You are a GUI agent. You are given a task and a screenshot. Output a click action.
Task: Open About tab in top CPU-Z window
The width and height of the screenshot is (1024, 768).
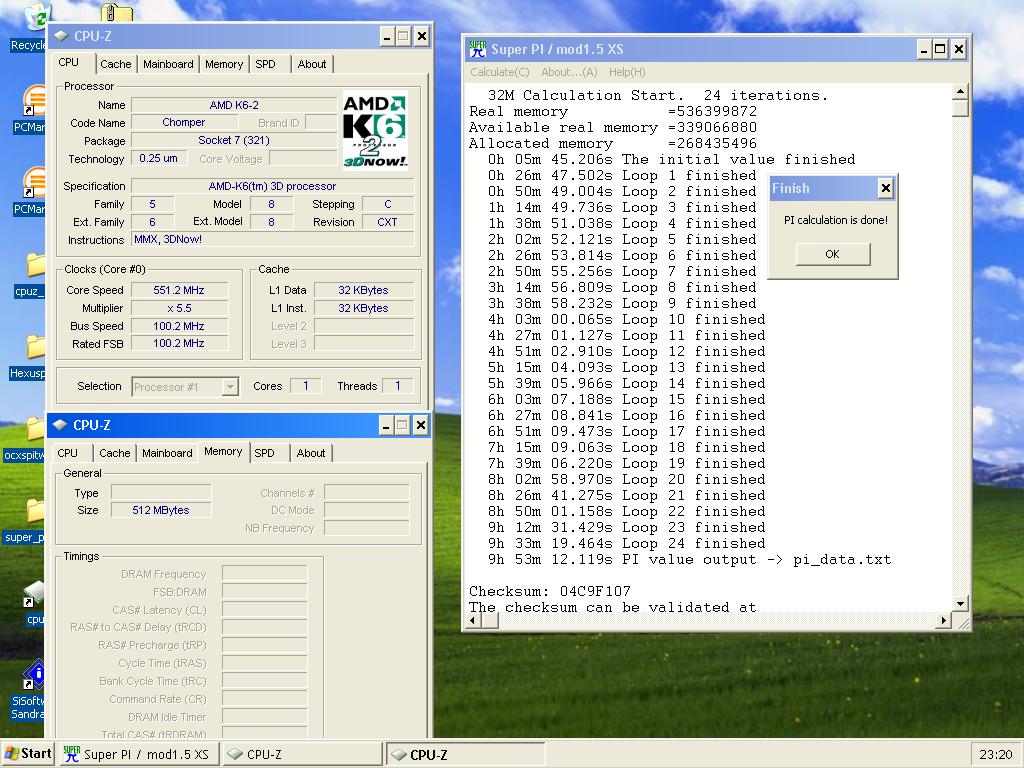(312, 64)
